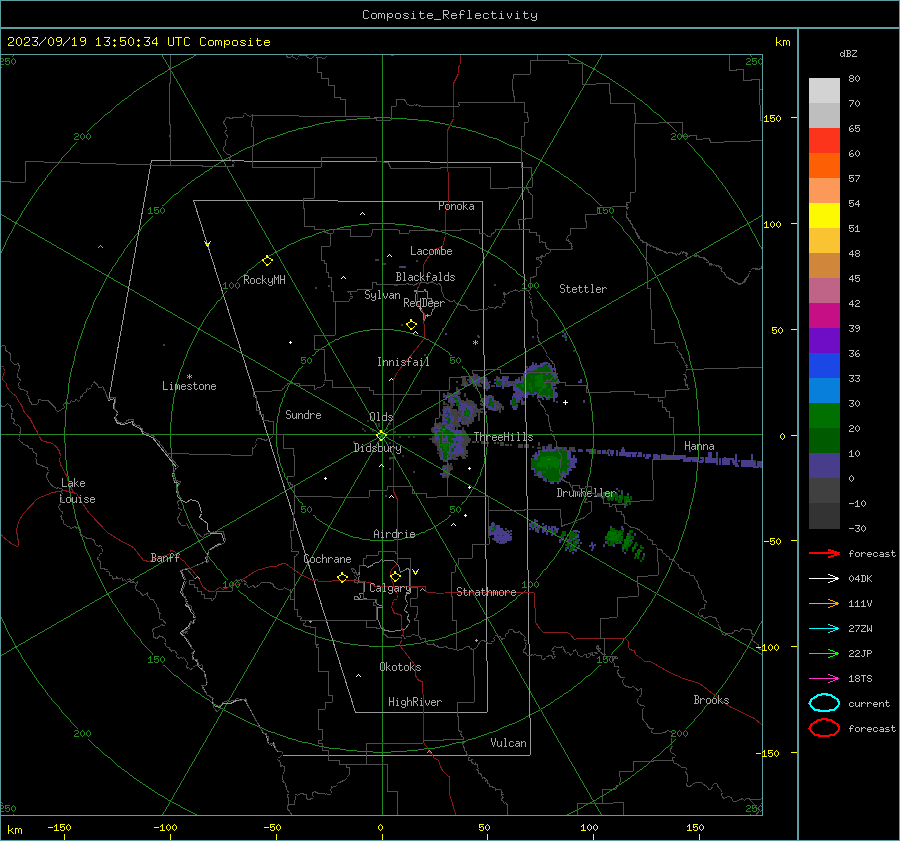900x841 pixels.
Task: Click the Vulcan city label
Action: pyautogui.click(x=508, y=743)
